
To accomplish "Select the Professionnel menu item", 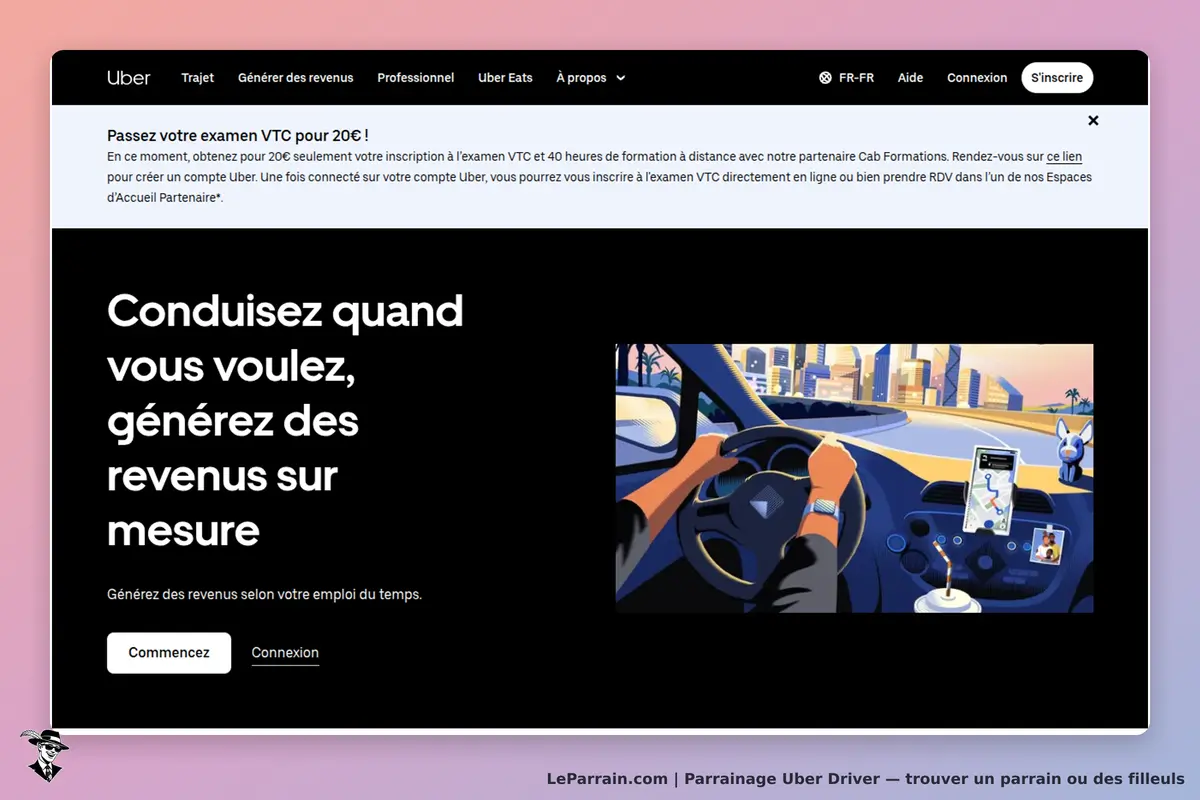I will pyautogui.click(x=416, y=78).
